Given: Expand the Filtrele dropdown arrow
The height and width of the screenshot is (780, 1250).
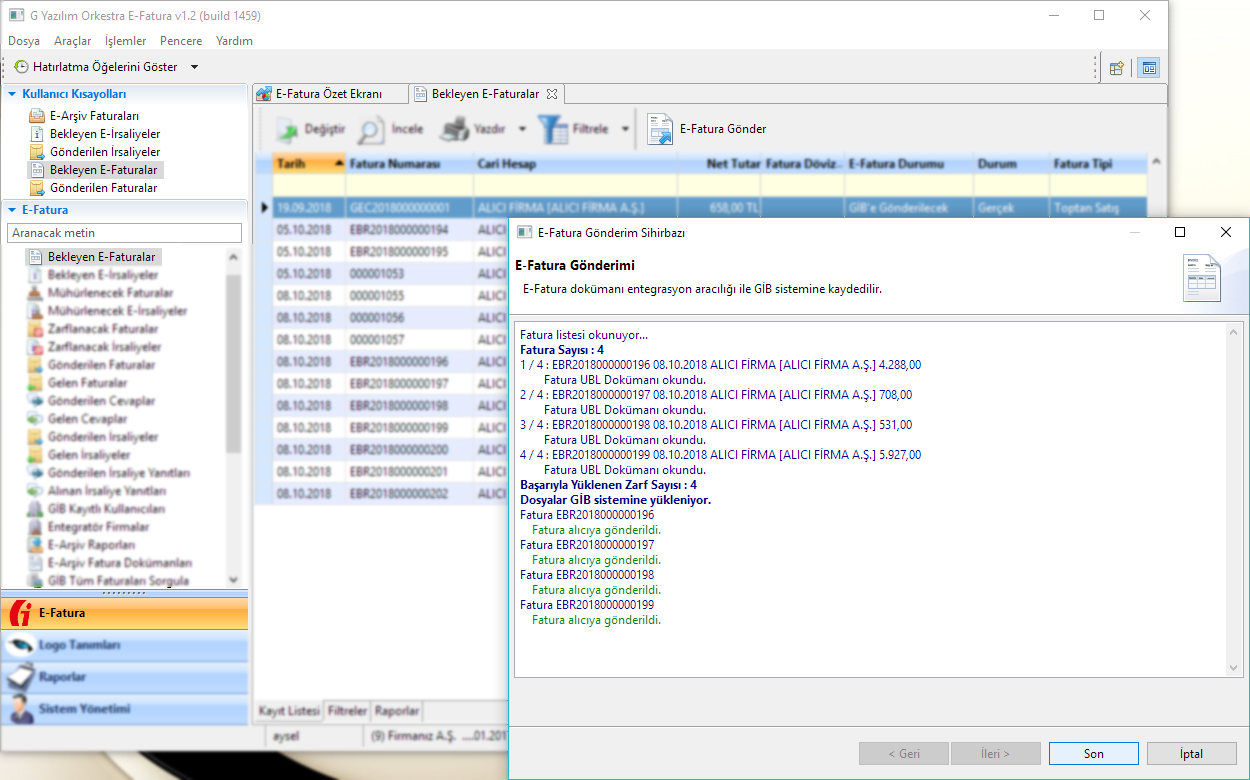Looking at the screenshot, I should click(x=625, y=130).
